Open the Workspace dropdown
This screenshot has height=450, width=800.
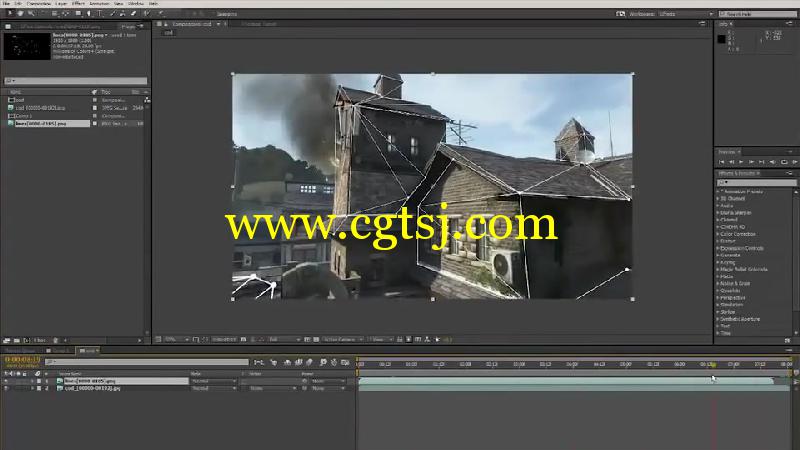click(686, 14)
